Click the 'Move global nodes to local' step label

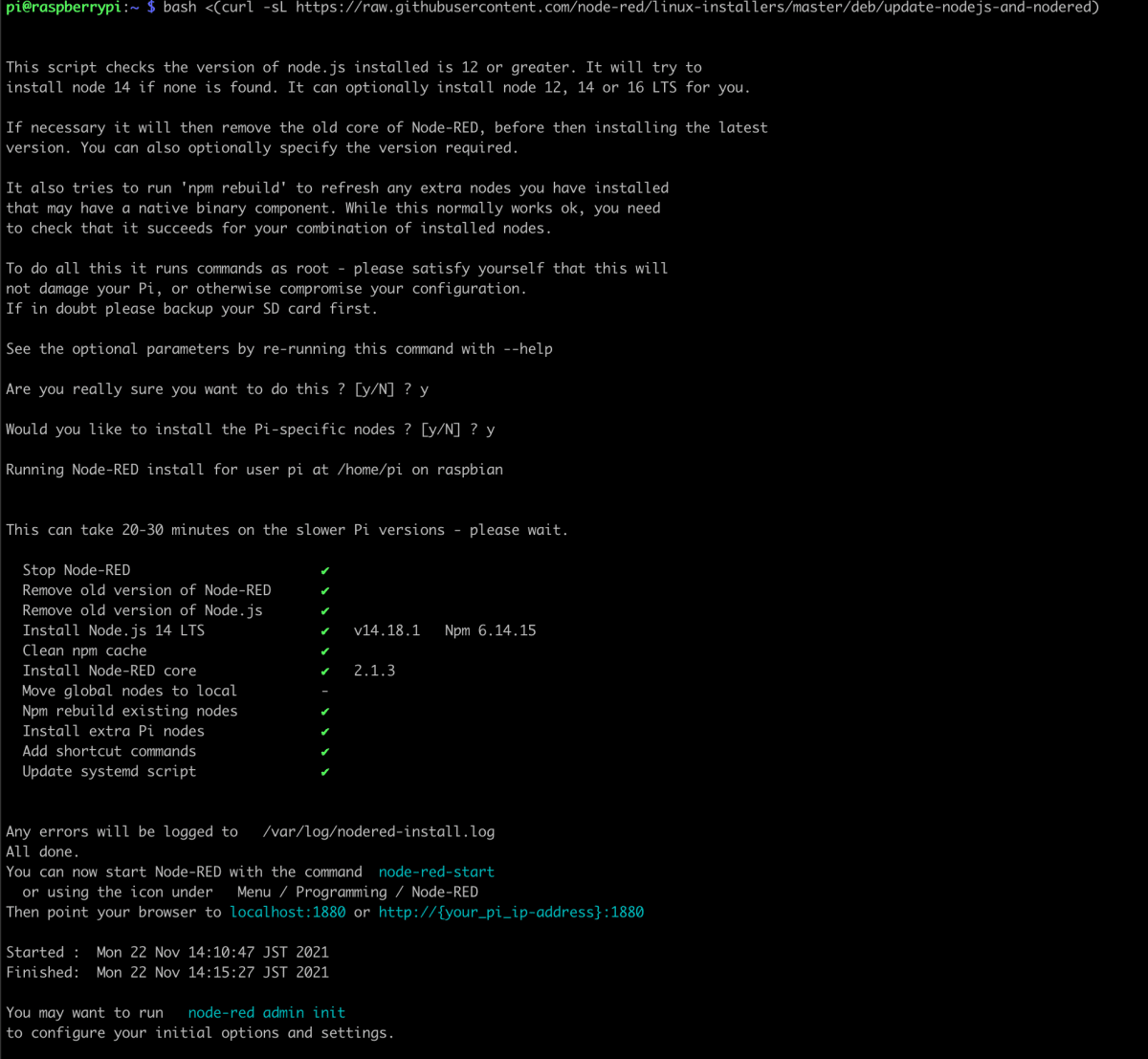(x=130, y=691)
